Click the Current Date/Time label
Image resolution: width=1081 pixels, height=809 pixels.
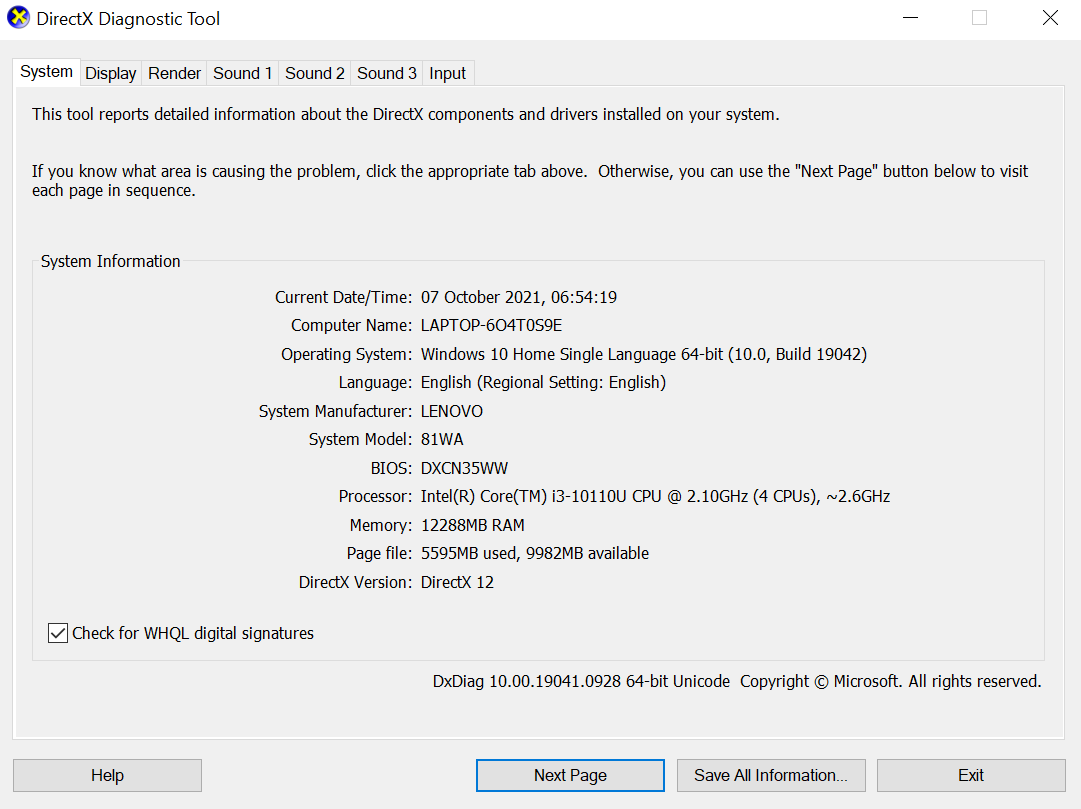343,297
